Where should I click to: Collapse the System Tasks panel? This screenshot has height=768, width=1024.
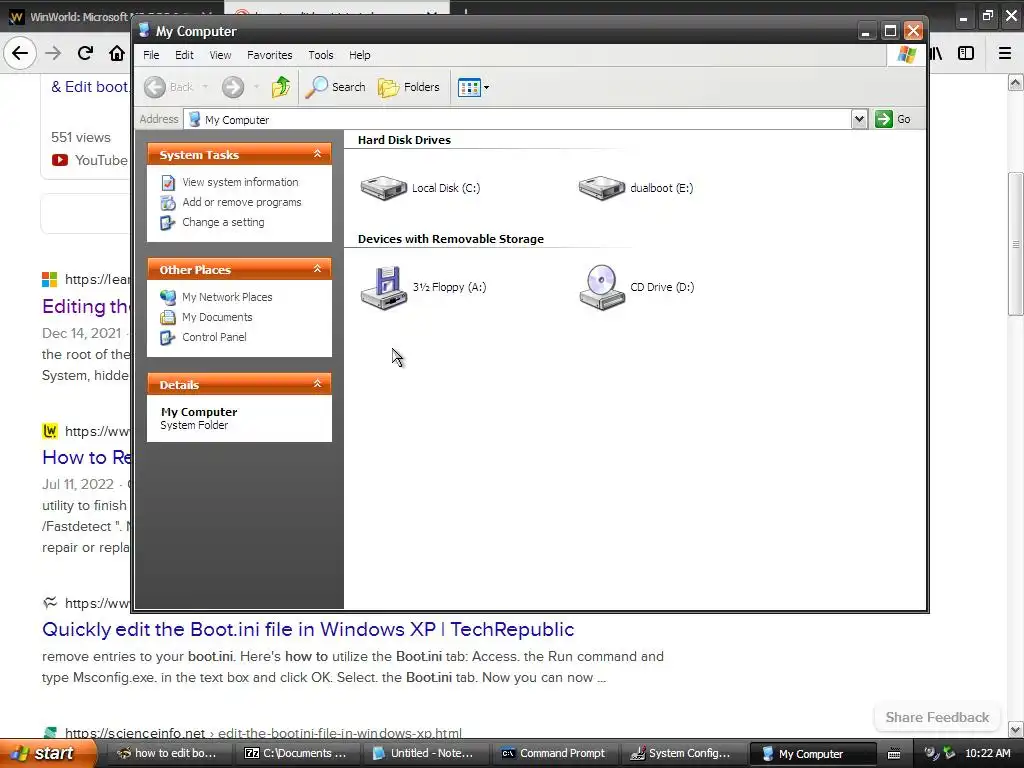[x=317, y=154]
